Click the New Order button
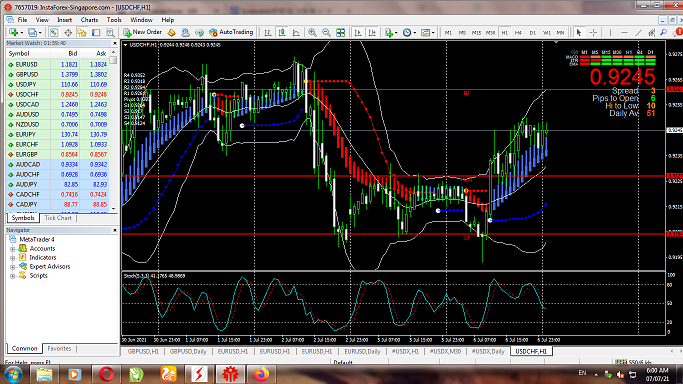 pos(142,32)
